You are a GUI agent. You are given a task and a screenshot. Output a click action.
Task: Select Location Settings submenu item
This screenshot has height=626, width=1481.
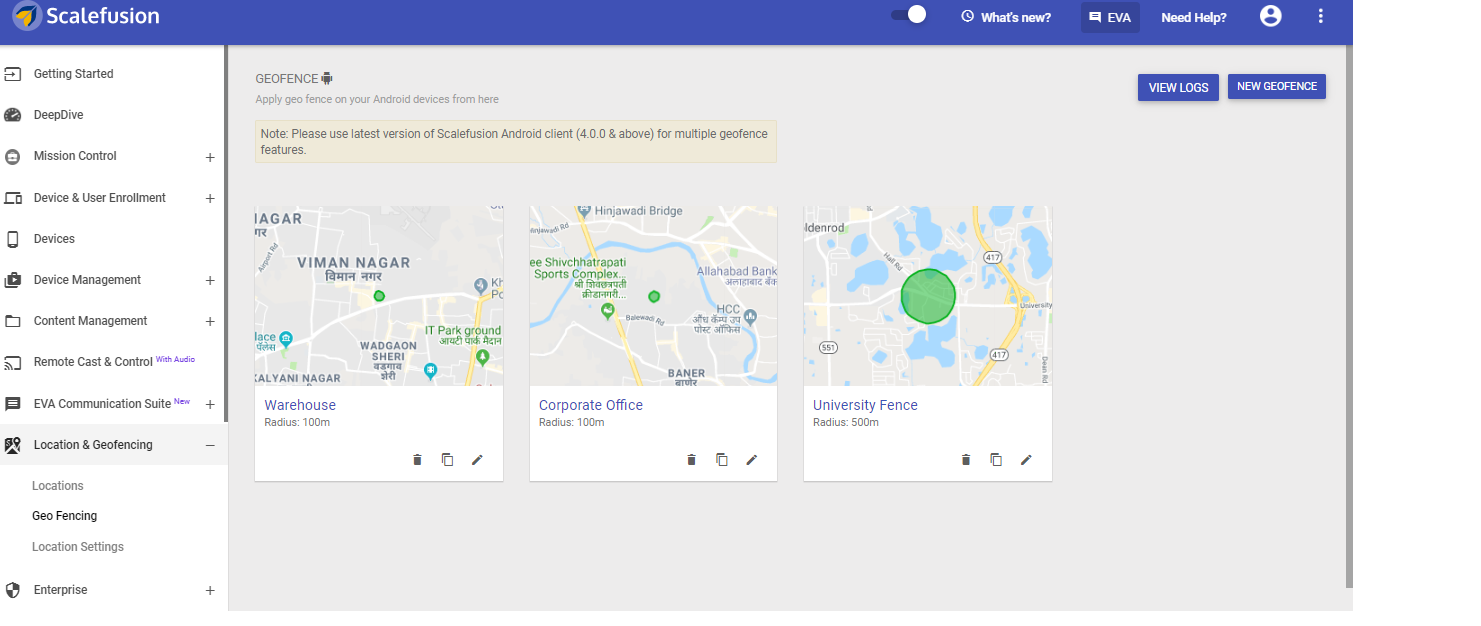(x=78, y=547)
